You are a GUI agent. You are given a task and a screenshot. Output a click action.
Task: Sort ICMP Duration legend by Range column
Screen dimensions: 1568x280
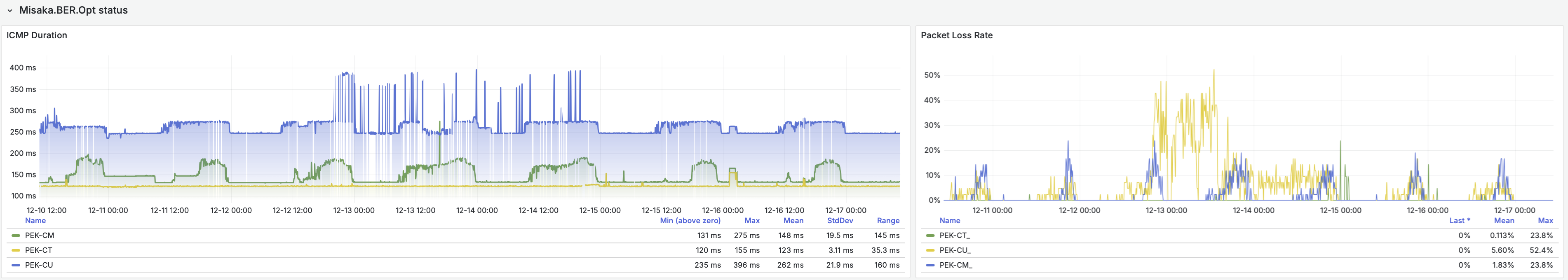887,220
